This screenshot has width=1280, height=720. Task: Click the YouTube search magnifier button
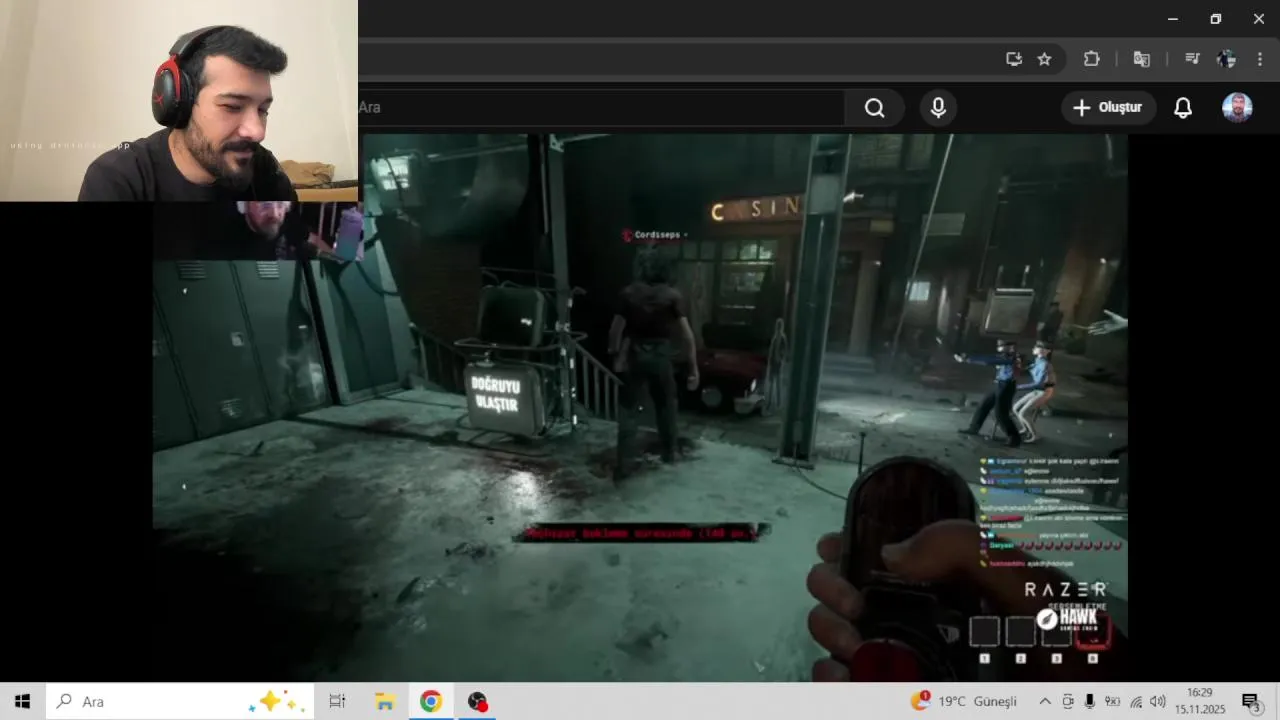[x=875, y=108]
